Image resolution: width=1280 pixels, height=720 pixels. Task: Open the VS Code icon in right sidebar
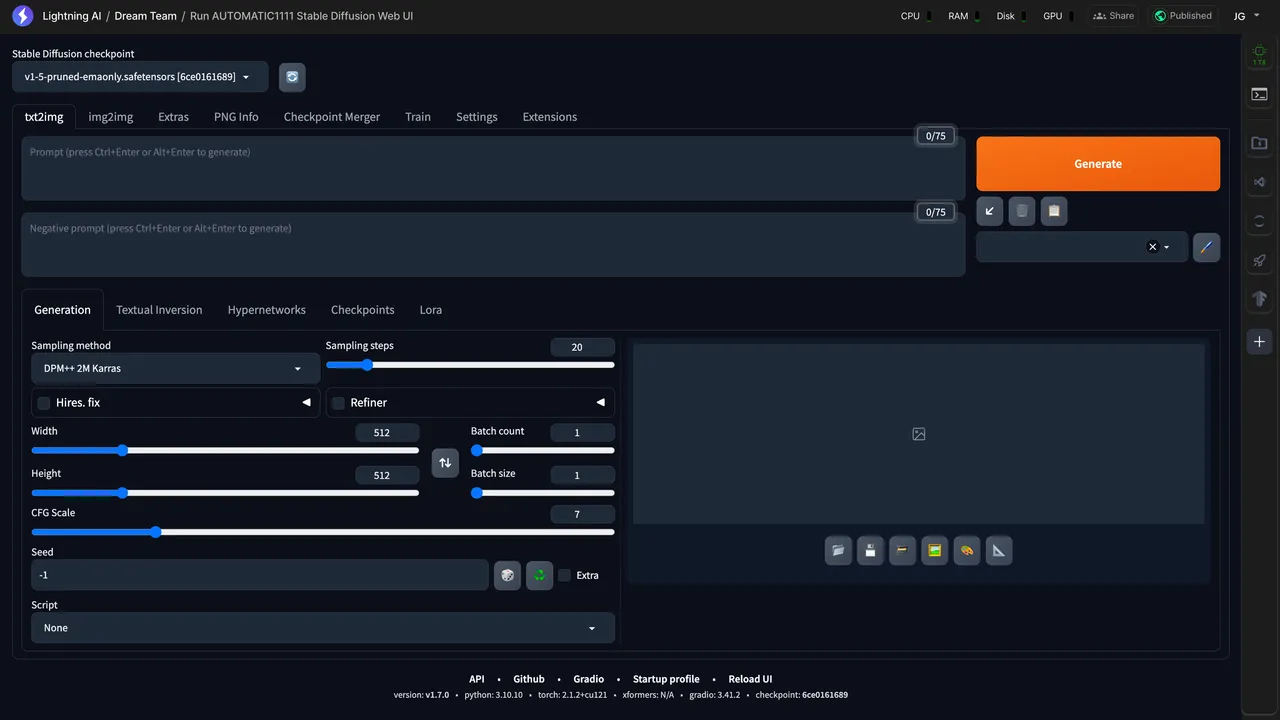[x=1259, y=182]
